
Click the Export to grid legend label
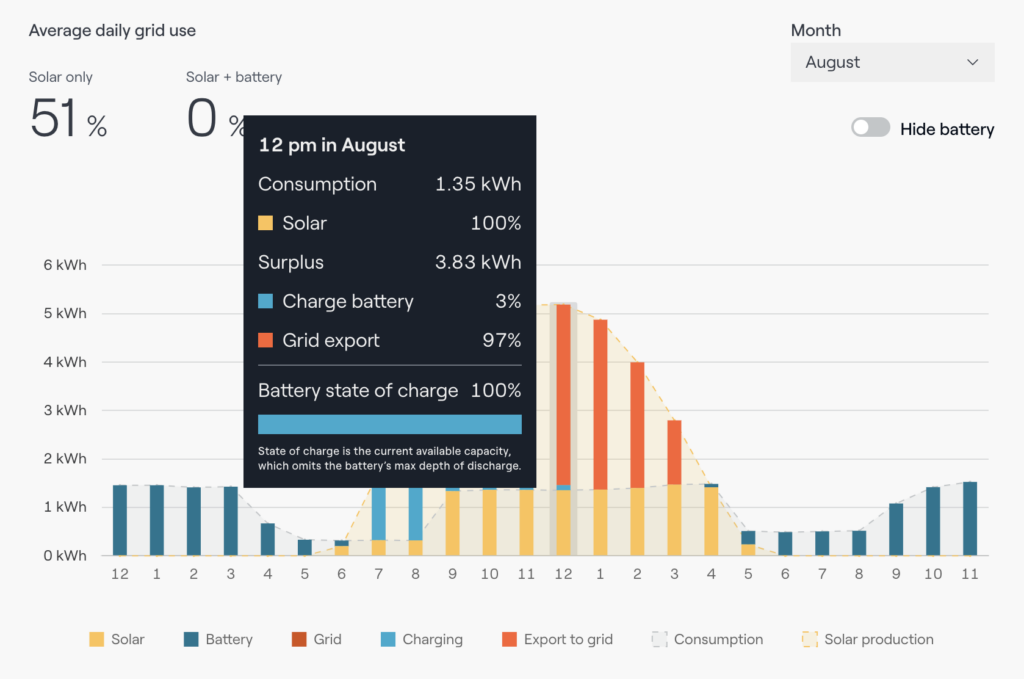point(568,639)
